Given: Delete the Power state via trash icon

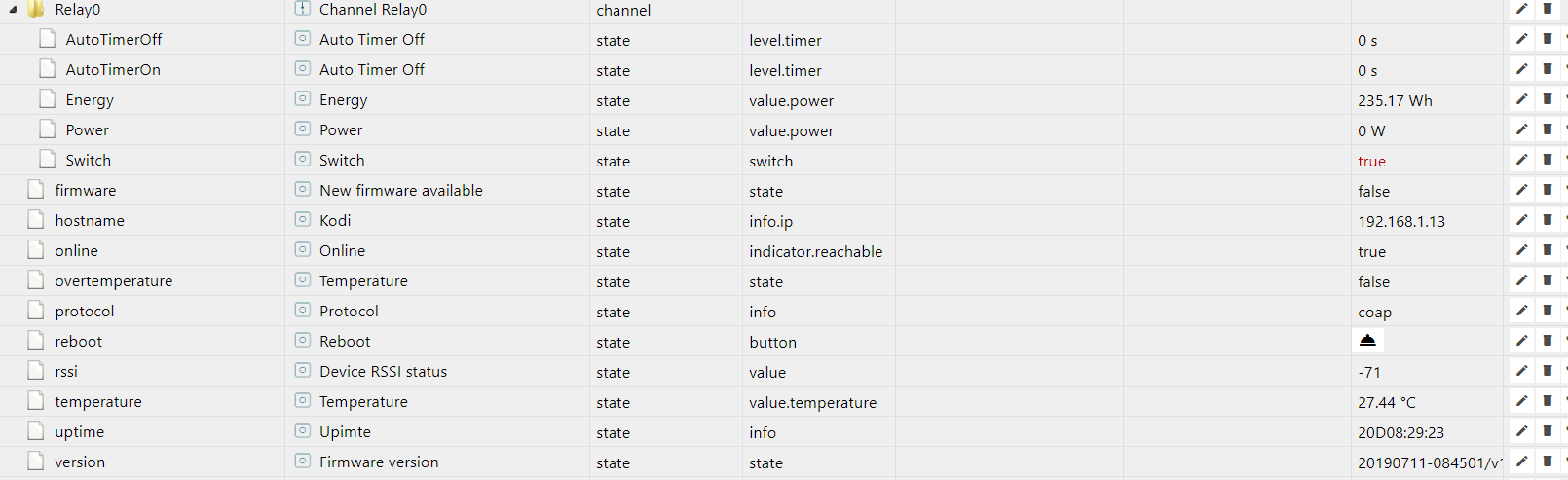Looking at the screenshot, I should [x=1547, y=129].
